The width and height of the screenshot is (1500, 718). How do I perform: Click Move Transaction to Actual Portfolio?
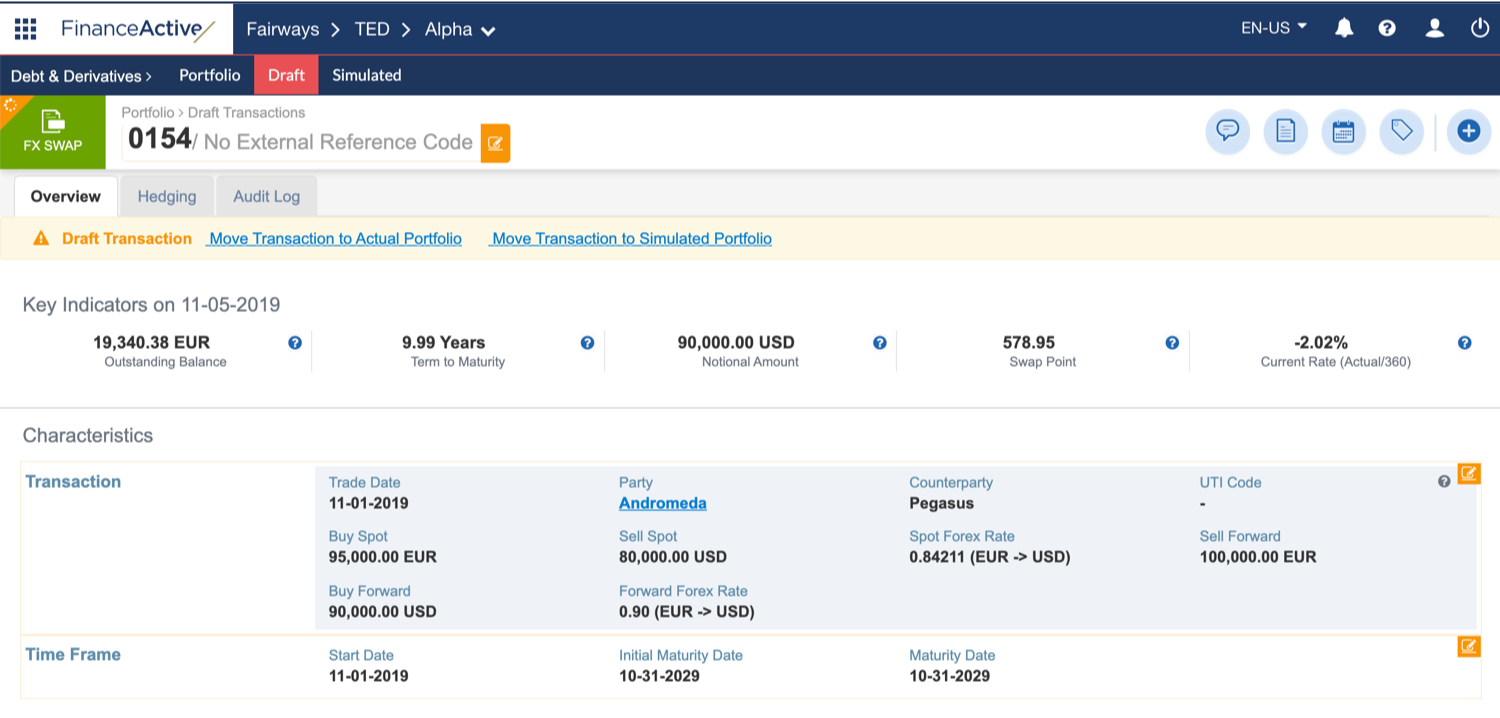[x=335, y=238]
